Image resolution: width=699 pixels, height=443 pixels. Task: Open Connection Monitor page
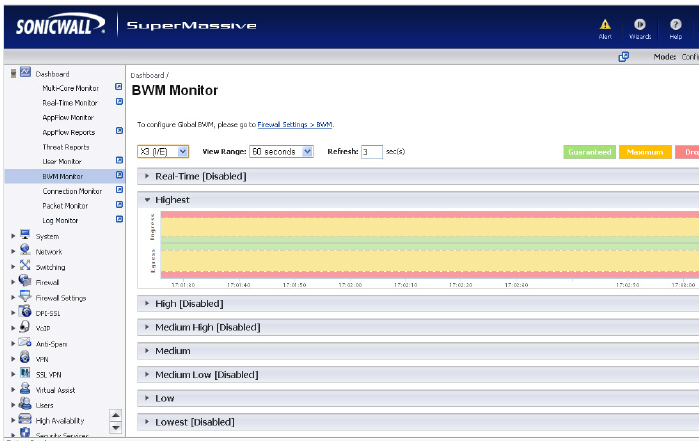[72, 191]
